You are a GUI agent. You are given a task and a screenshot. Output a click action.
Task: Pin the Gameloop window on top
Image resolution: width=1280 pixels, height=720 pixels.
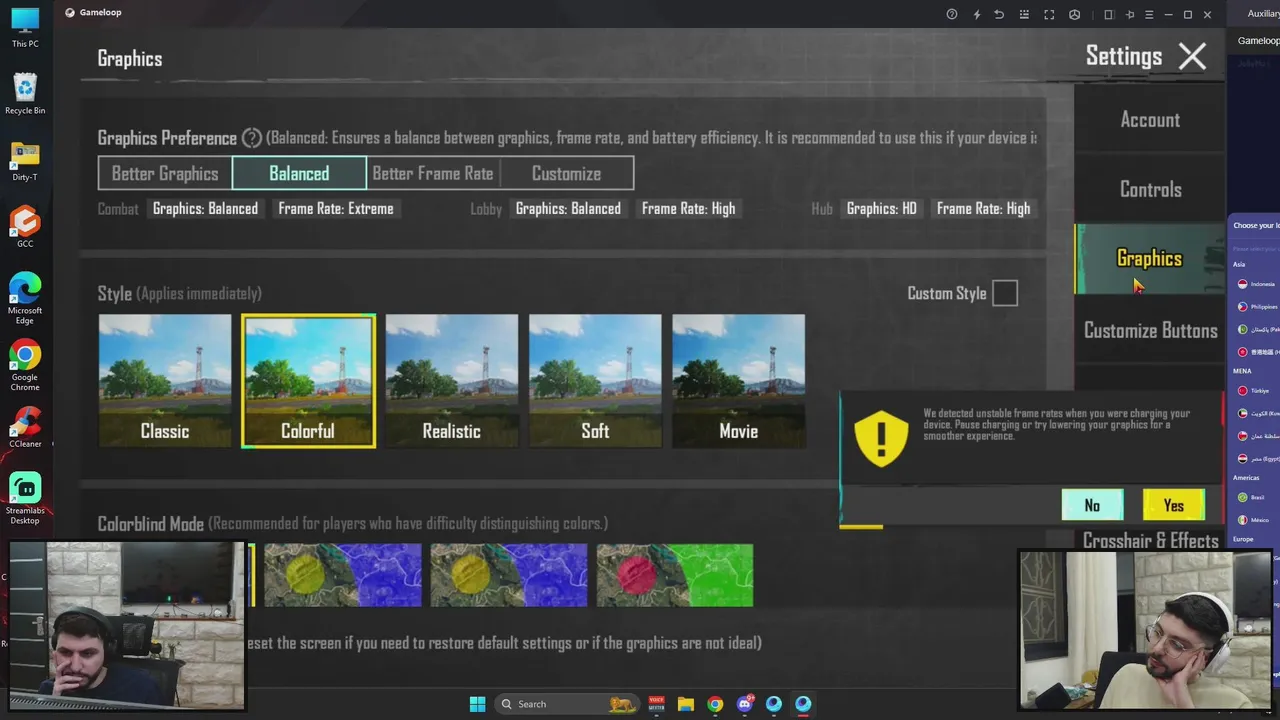click(1130, 14)
